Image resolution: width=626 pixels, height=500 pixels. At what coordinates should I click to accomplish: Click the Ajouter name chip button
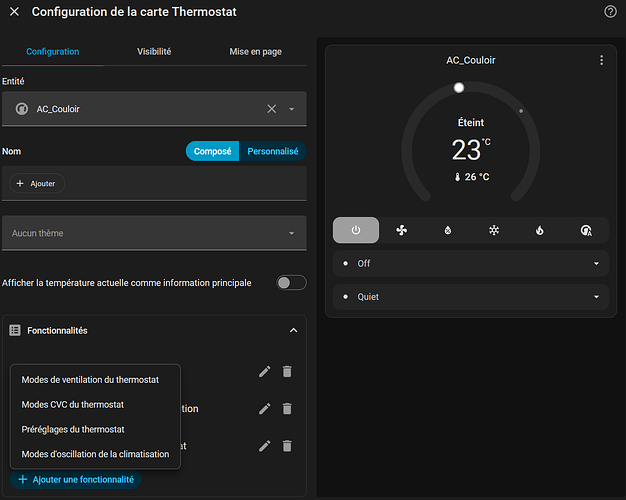[x=37, y=184]
